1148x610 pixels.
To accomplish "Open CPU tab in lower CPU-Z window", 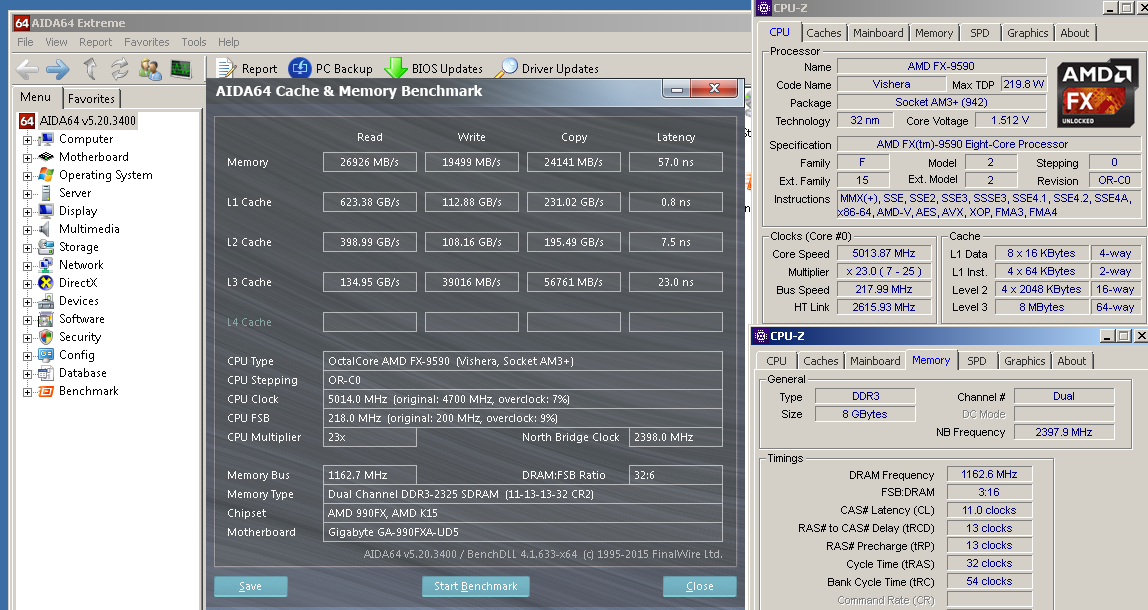I will click(x=777, y=361).
